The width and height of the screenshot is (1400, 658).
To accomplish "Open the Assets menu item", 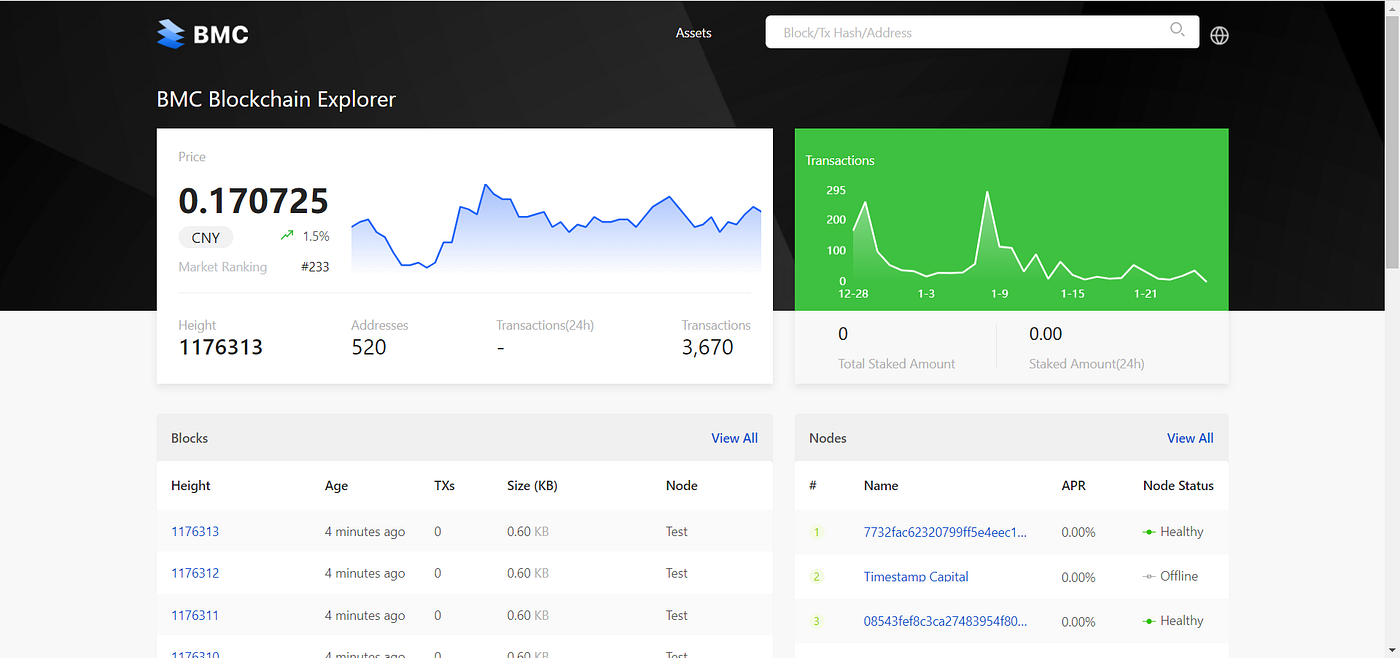I will click(693, 33).
